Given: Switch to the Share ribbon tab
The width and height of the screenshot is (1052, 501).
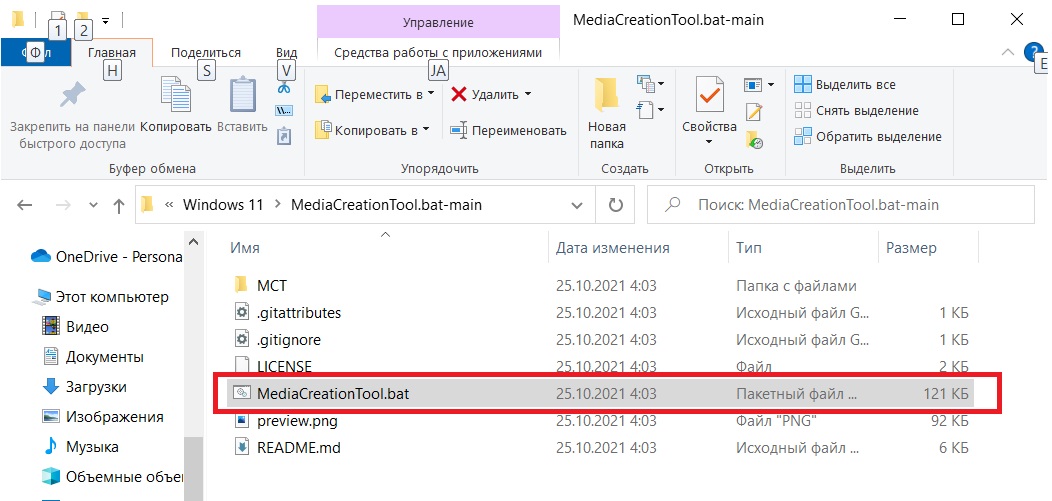Looking at the screenshot, I should [x=205, y=53].
